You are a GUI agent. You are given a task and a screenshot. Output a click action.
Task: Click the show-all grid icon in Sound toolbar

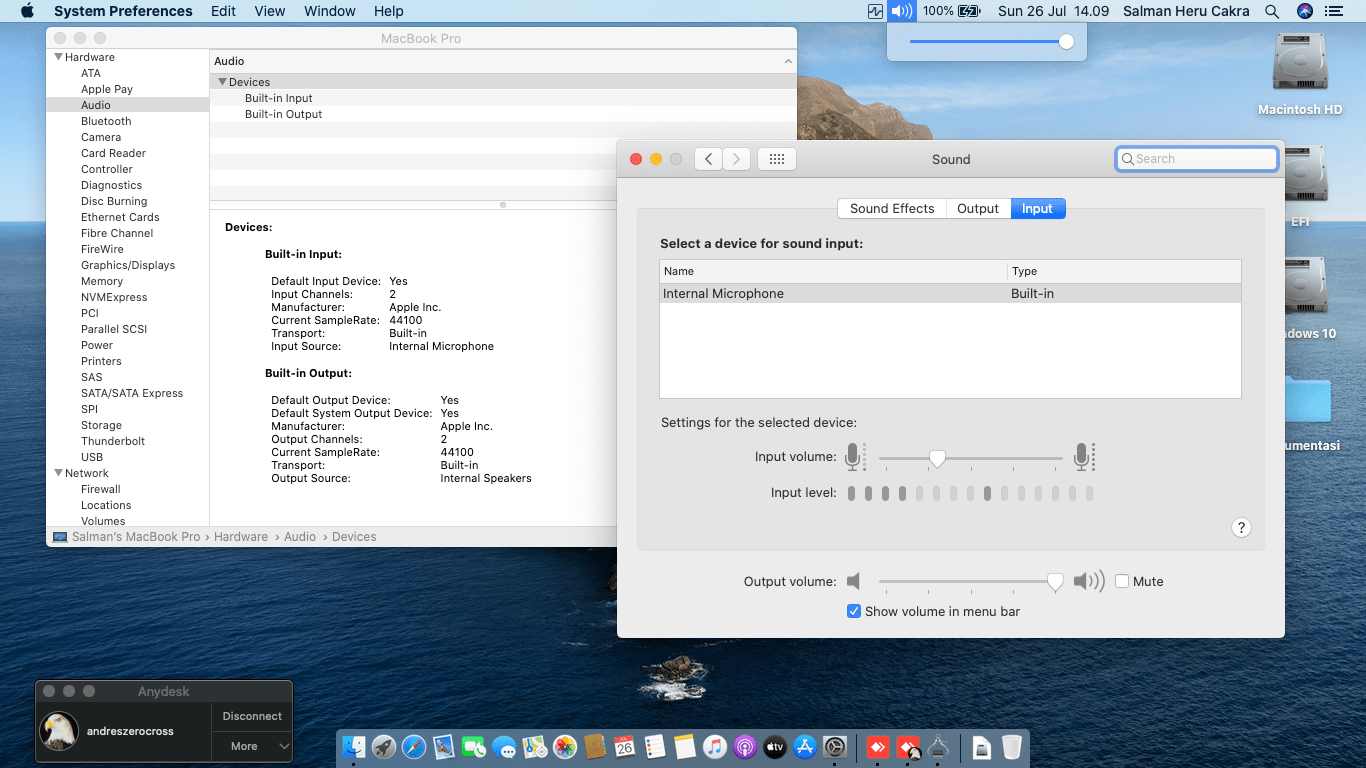(x=776, y=159)
